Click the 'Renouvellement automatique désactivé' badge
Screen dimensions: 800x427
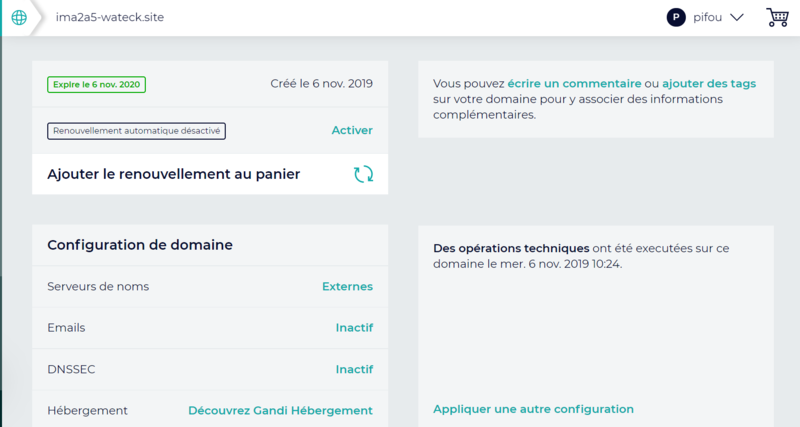pyautogui.click(x=137, y=130)
